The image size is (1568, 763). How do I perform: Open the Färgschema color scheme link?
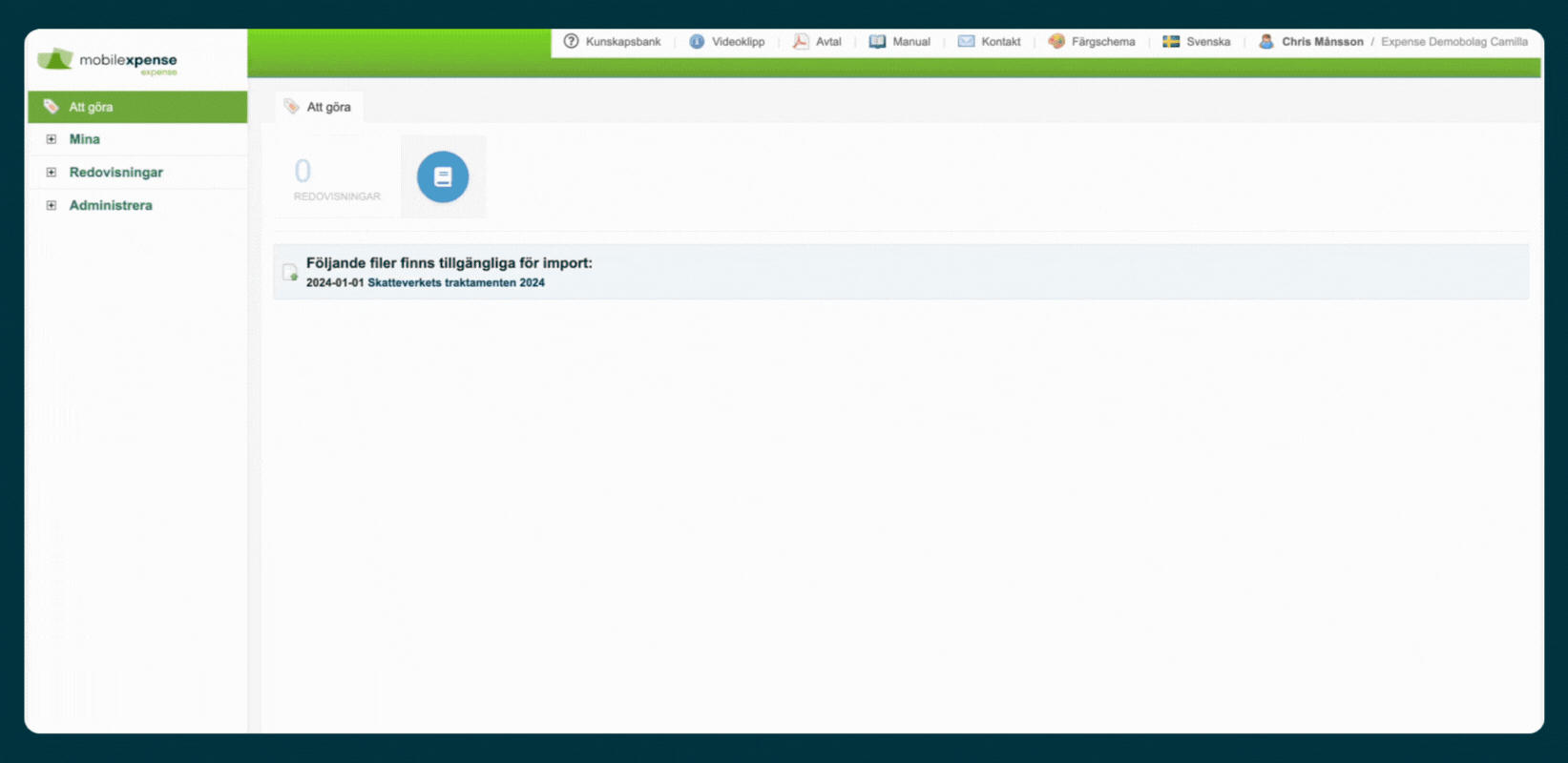point(1103,42)
